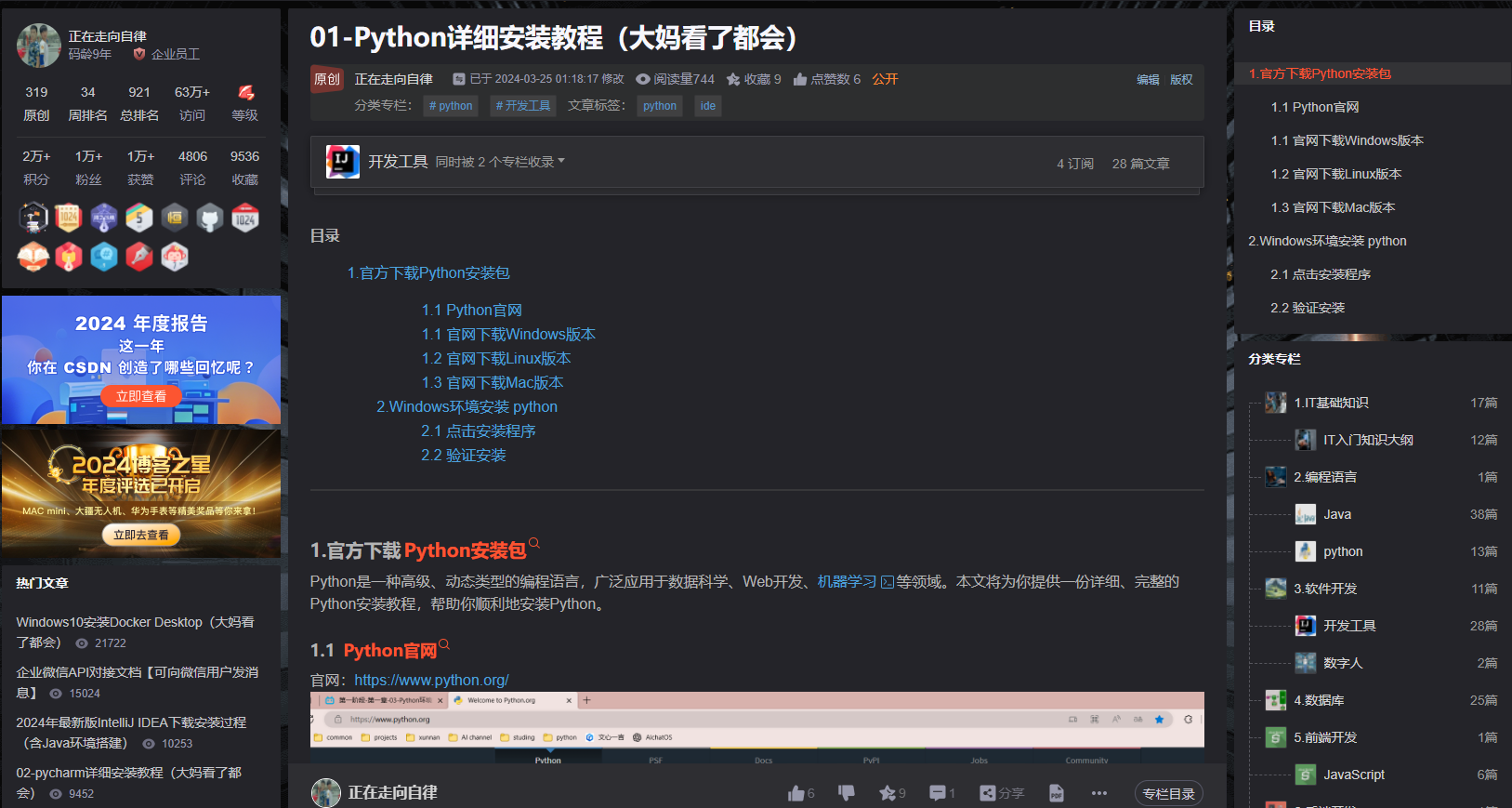Viewport: 1512px width, 808px height.
Task: Click the 2.编程语言 category icon
Action: (1276, 477)
